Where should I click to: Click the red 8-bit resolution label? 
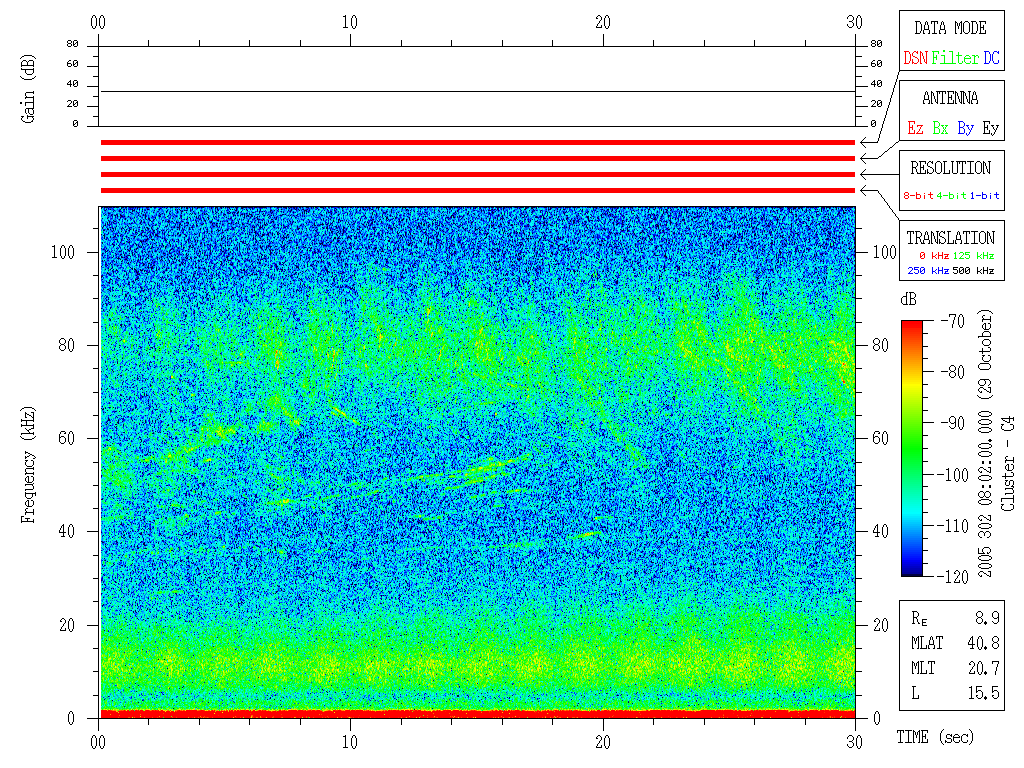click(918, 195)
